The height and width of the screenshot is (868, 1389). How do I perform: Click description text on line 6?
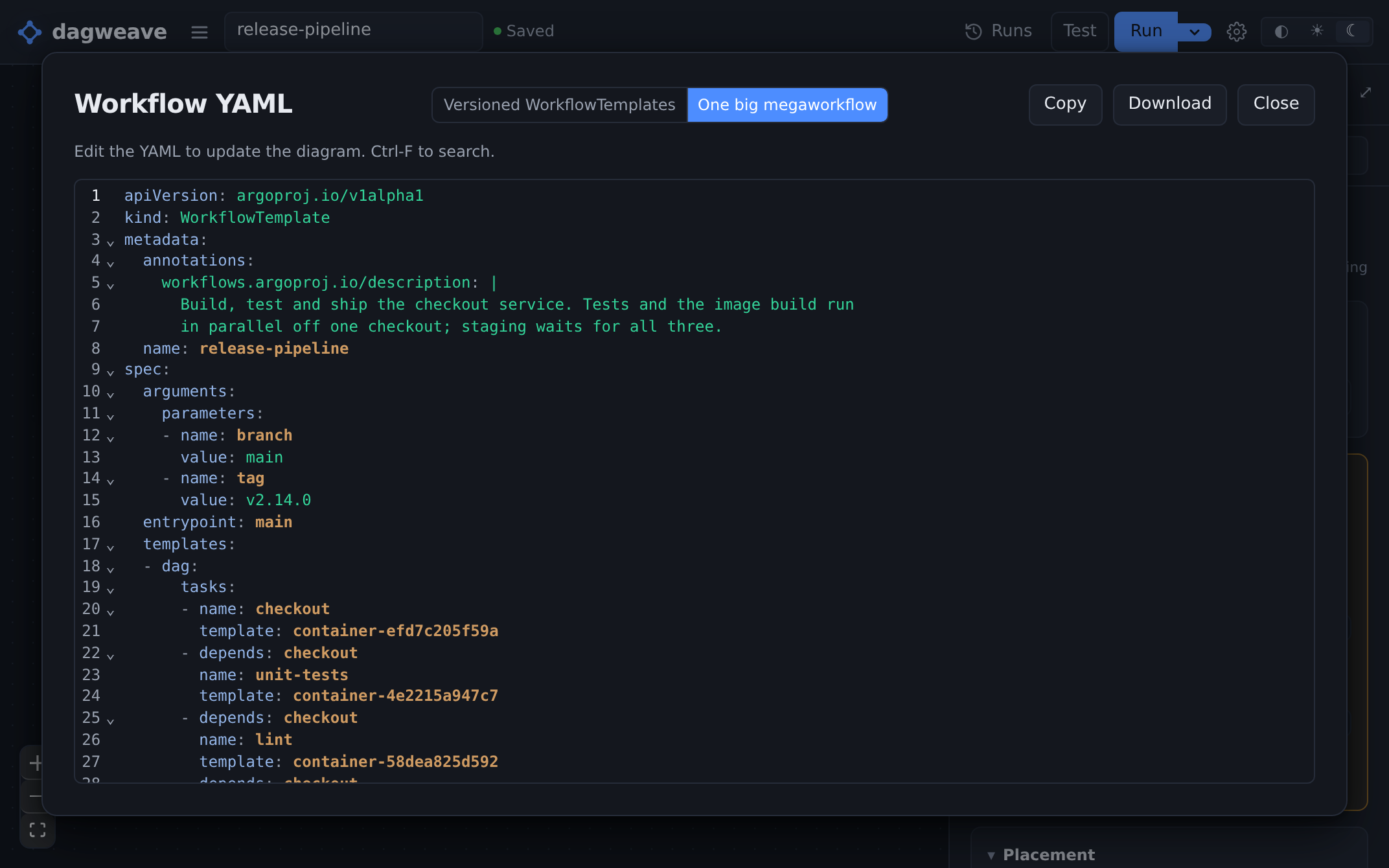[517, 304]
